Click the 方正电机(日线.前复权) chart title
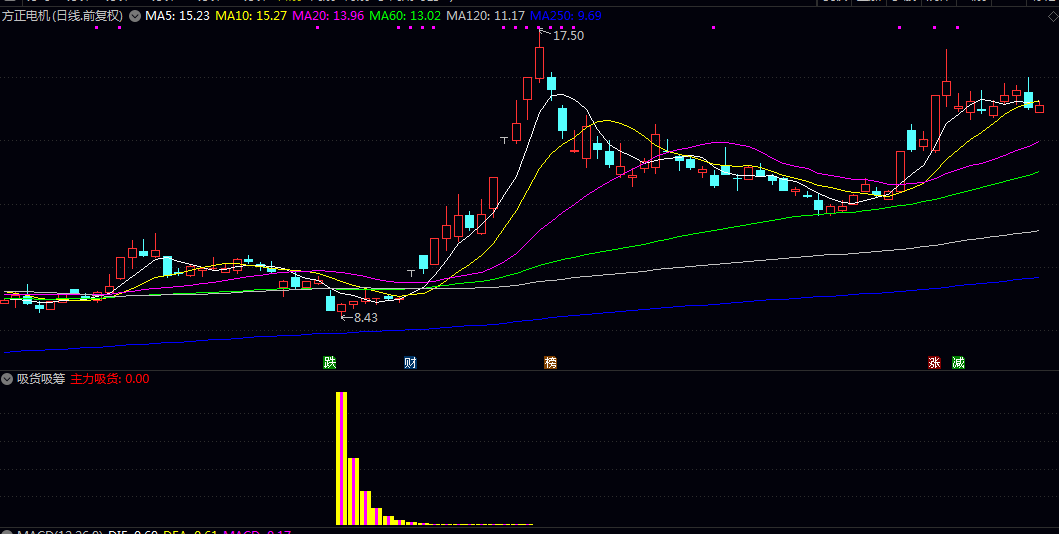 coord(62,16)
